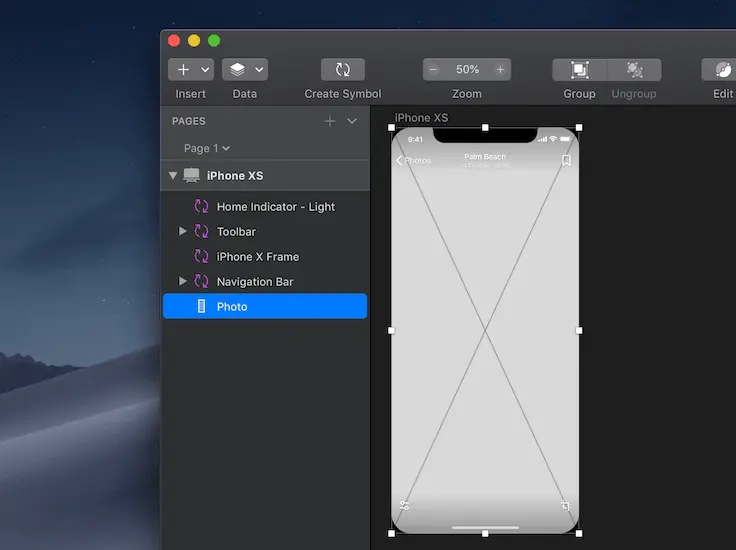
Task: Click the Photo layer image icon
Action: 201,306
